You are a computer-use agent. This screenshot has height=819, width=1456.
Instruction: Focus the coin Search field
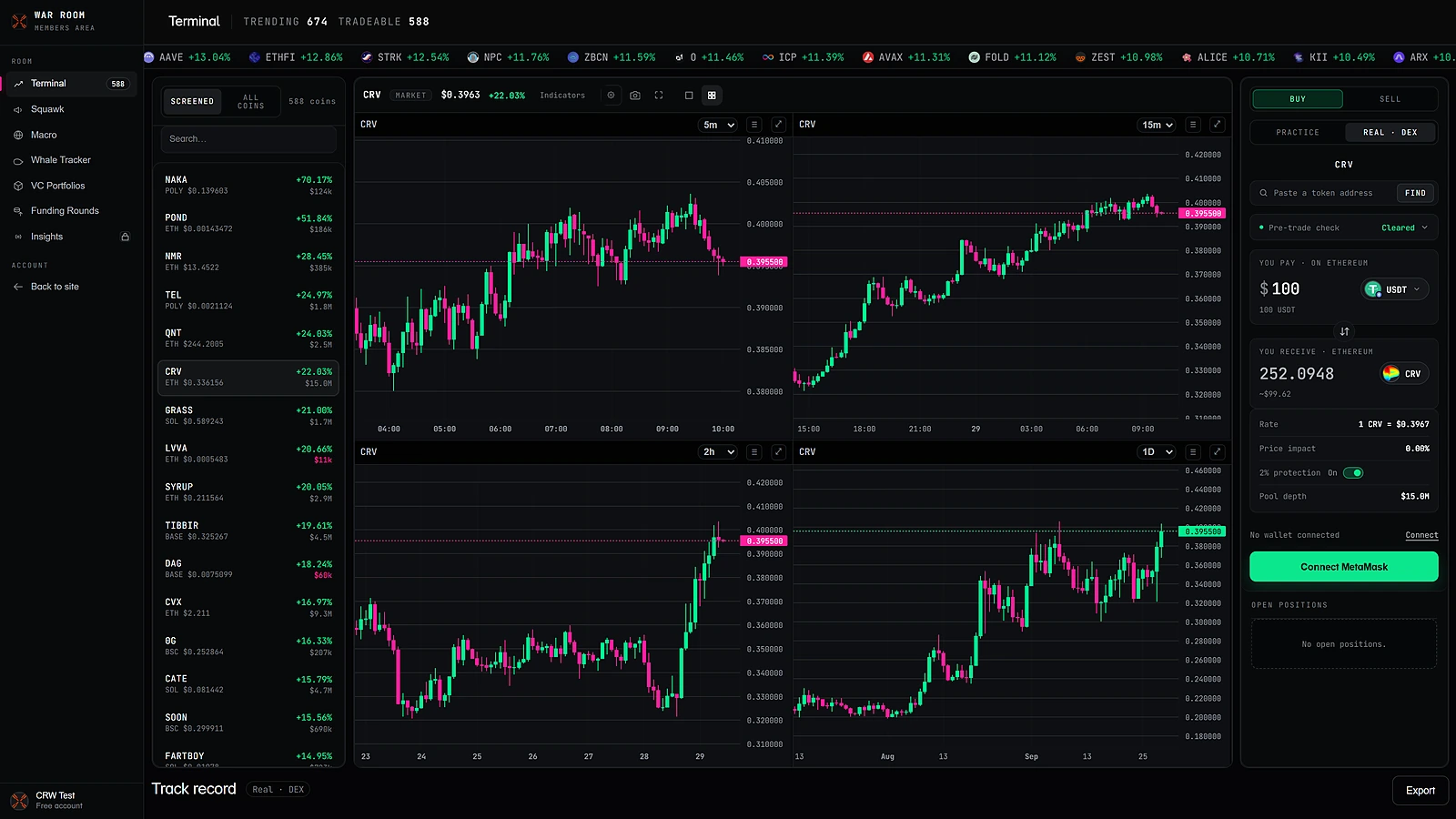[248, 139]
